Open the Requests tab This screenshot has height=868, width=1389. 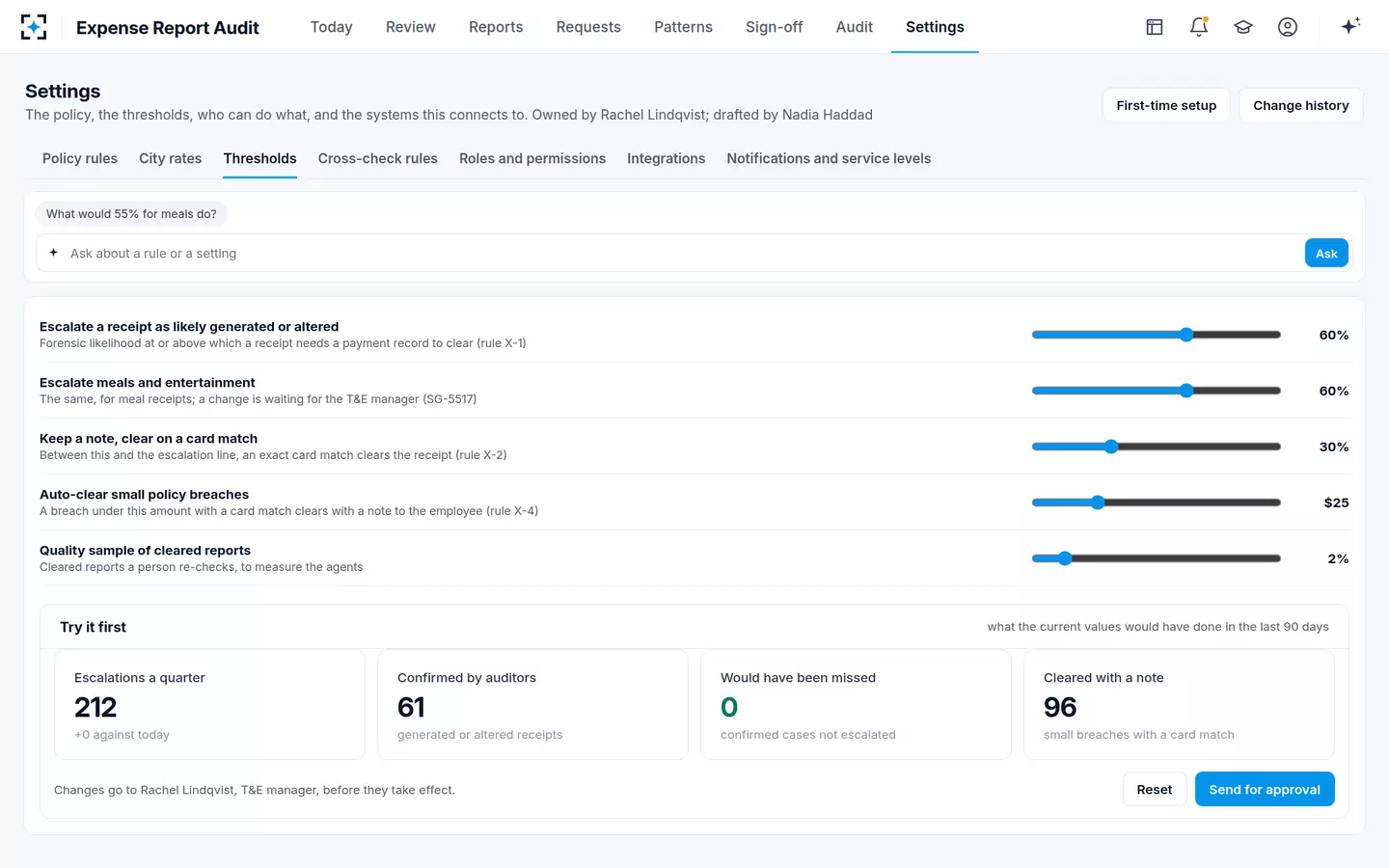coord(588,27)
